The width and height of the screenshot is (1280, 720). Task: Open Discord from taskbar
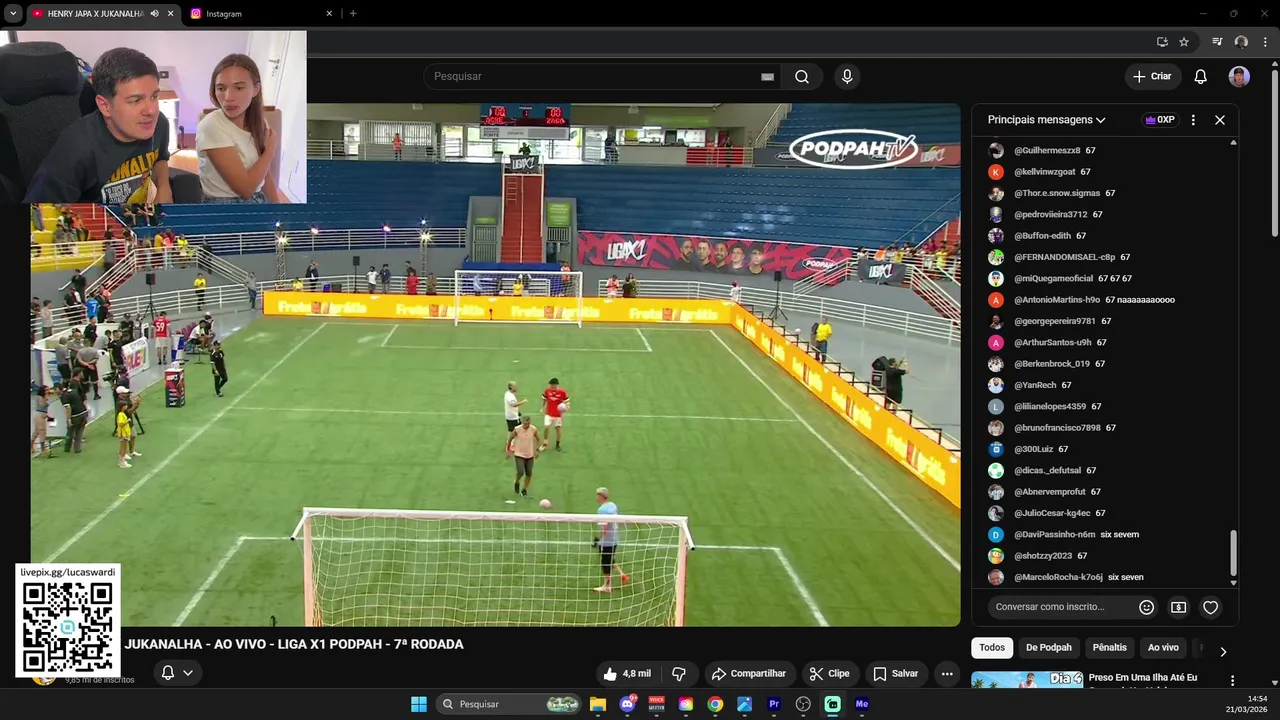pyautogui.click(x=627, y=704)
